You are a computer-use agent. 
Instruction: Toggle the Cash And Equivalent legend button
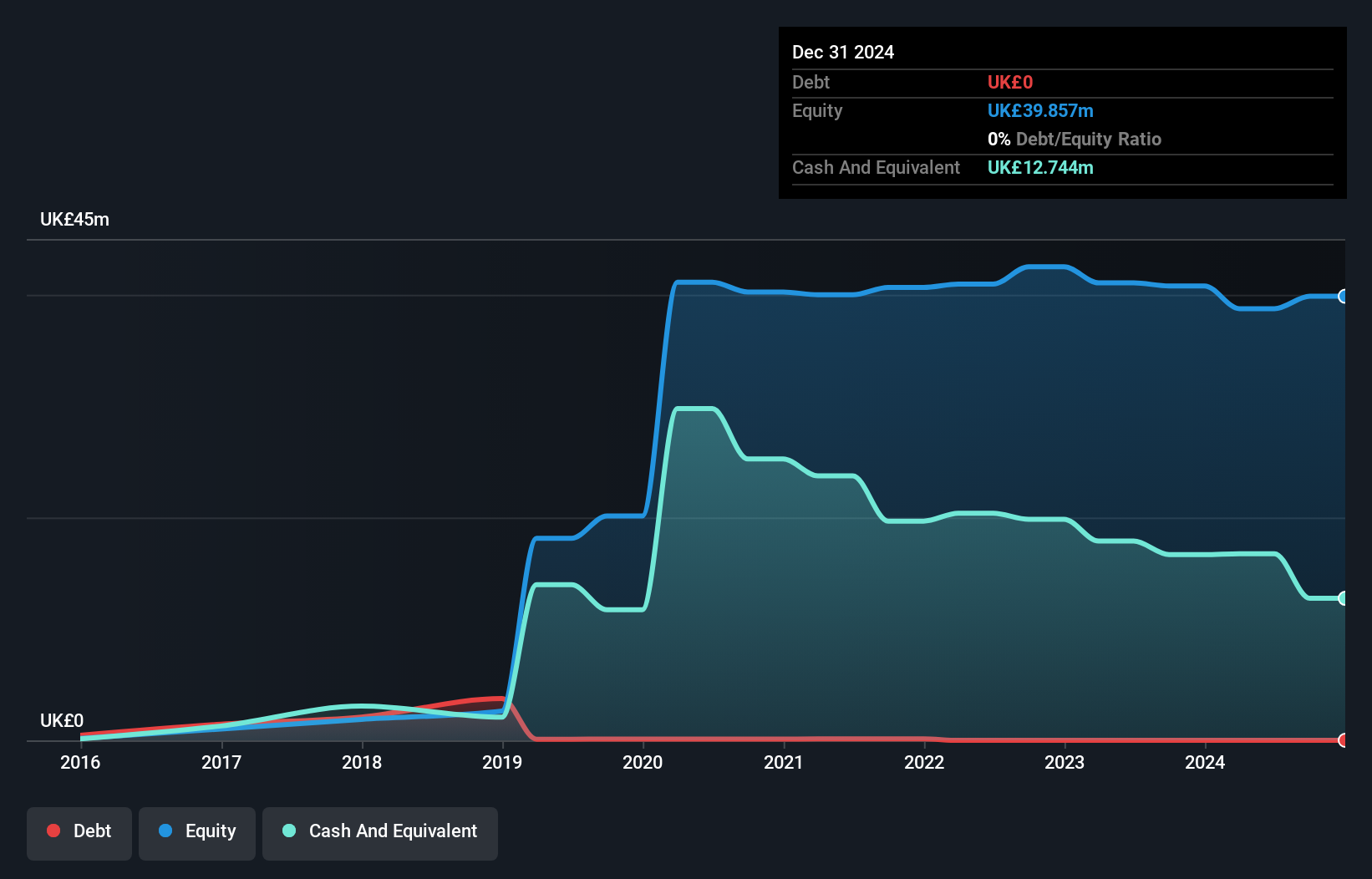[x=380, y=833]
